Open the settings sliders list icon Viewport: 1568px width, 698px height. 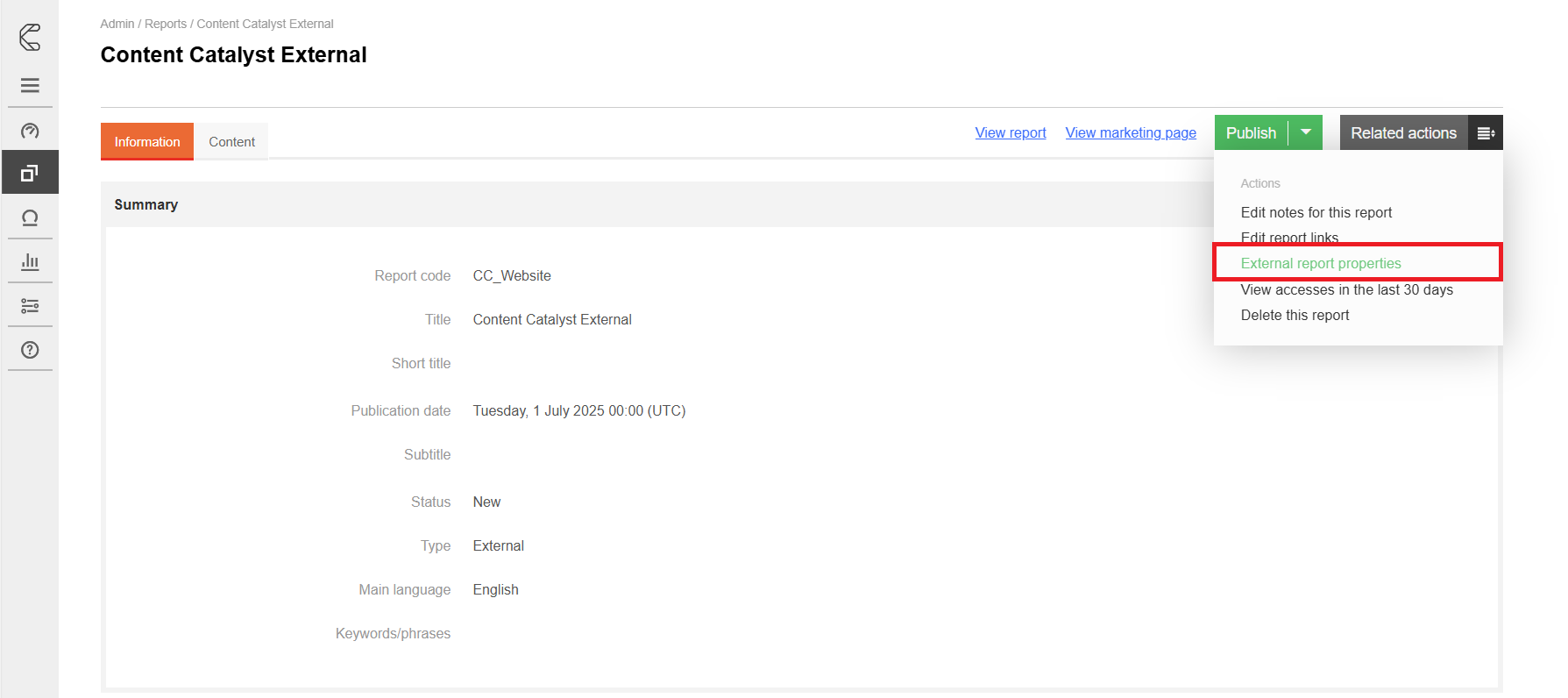[x=30, y=305]
